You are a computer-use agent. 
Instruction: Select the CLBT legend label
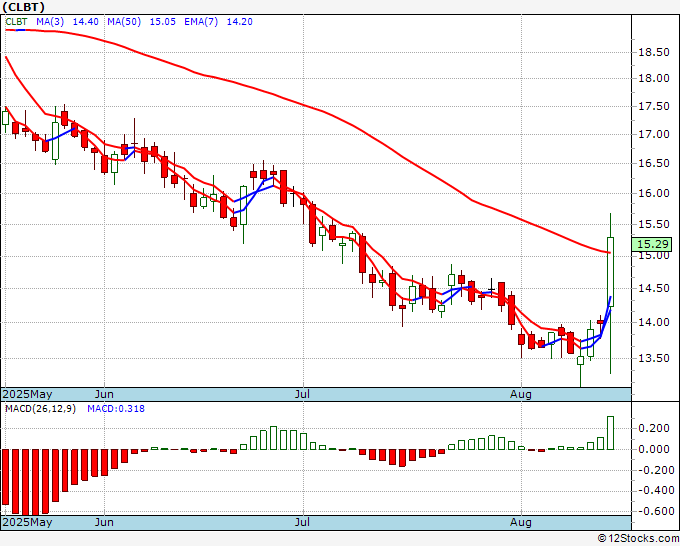click(16, 22)
